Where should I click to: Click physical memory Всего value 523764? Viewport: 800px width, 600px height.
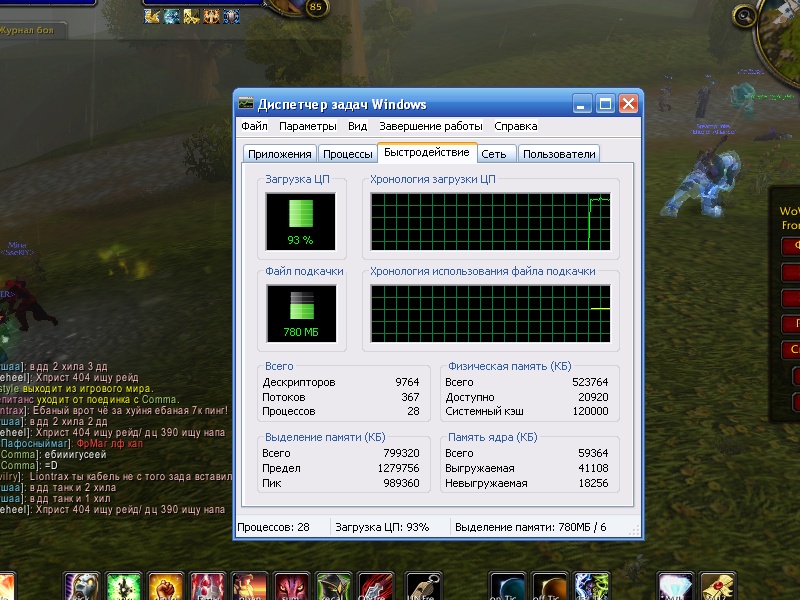(590, 382)
